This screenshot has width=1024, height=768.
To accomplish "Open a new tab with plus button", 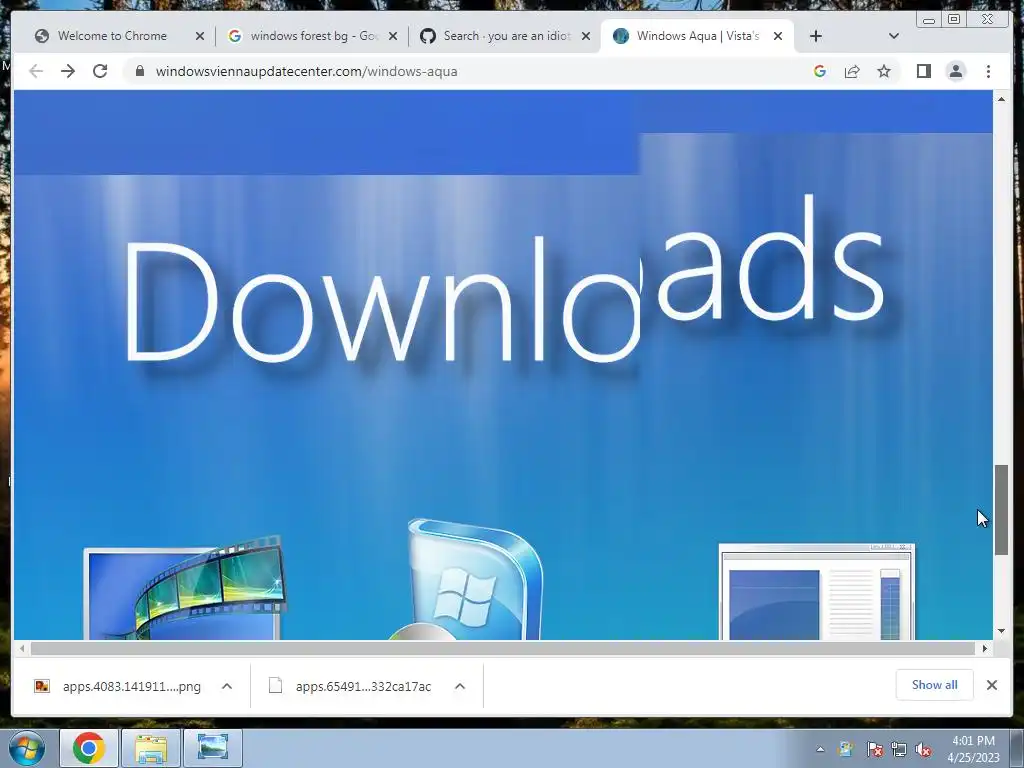I will [816, 36].
